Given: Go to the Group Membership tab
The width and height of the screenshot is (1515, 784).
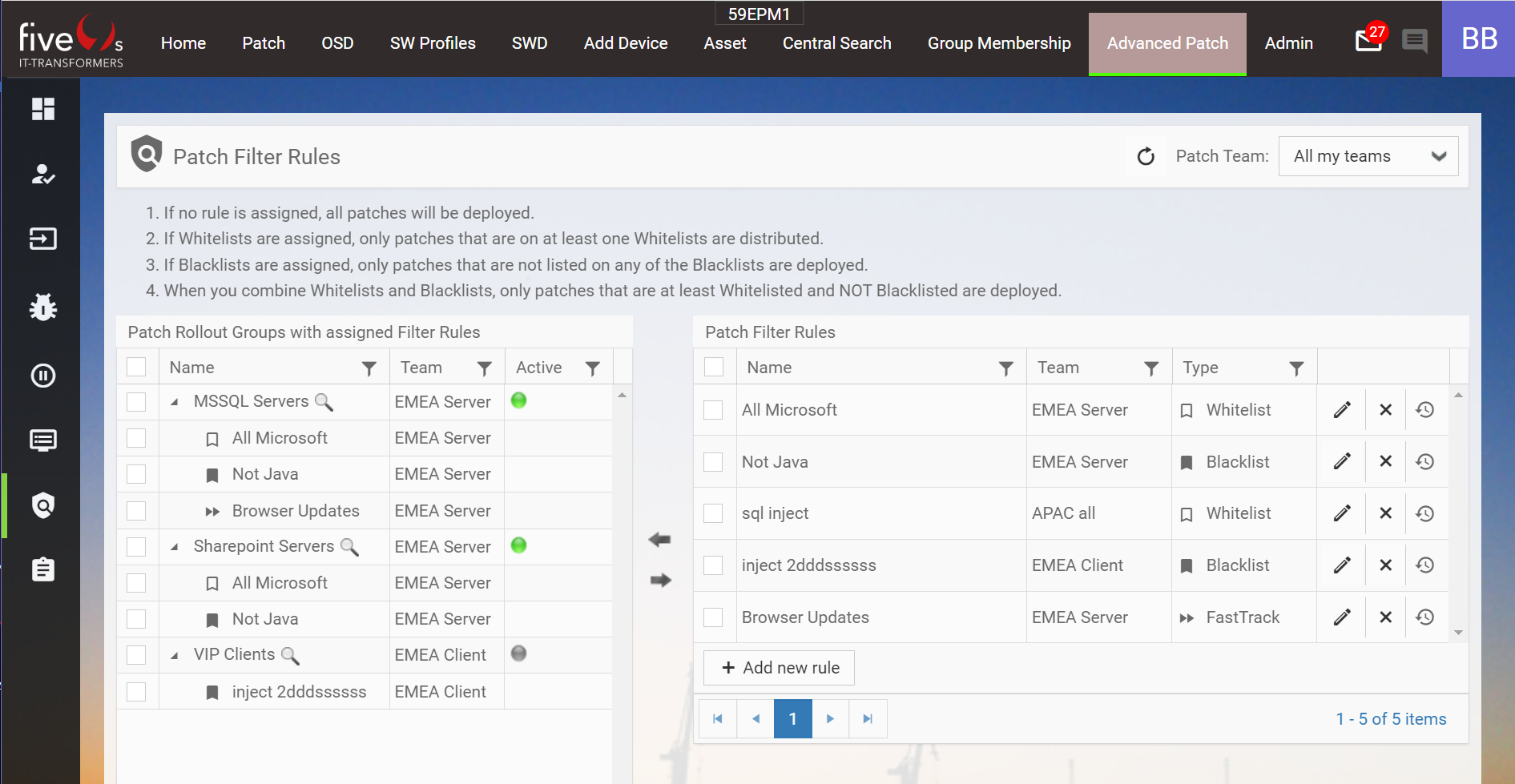Looking at the screenshot, I should (x=999, y=43).
